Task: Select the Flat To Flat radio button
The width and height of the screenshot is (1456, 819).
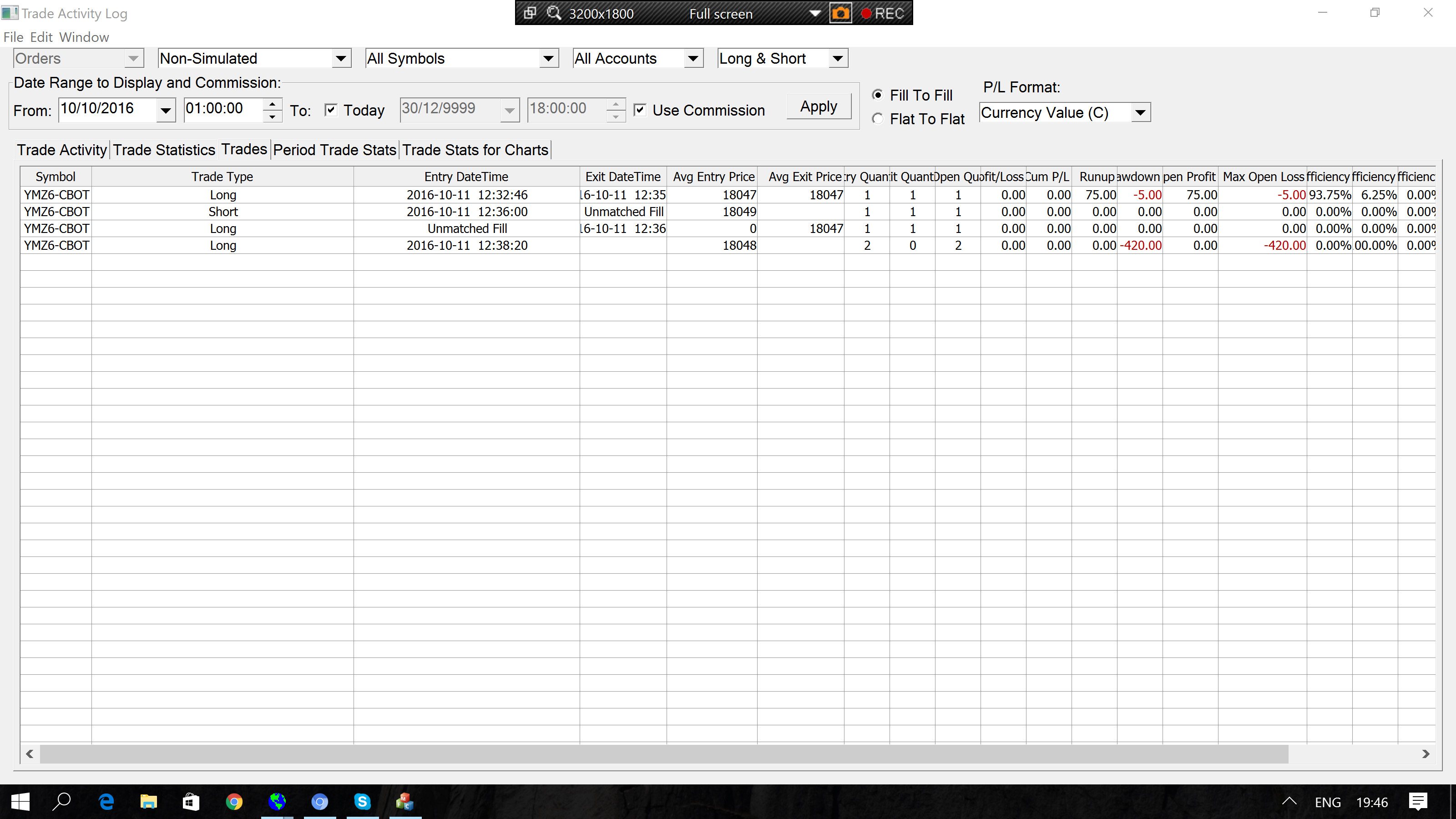Action: point(877,119)
